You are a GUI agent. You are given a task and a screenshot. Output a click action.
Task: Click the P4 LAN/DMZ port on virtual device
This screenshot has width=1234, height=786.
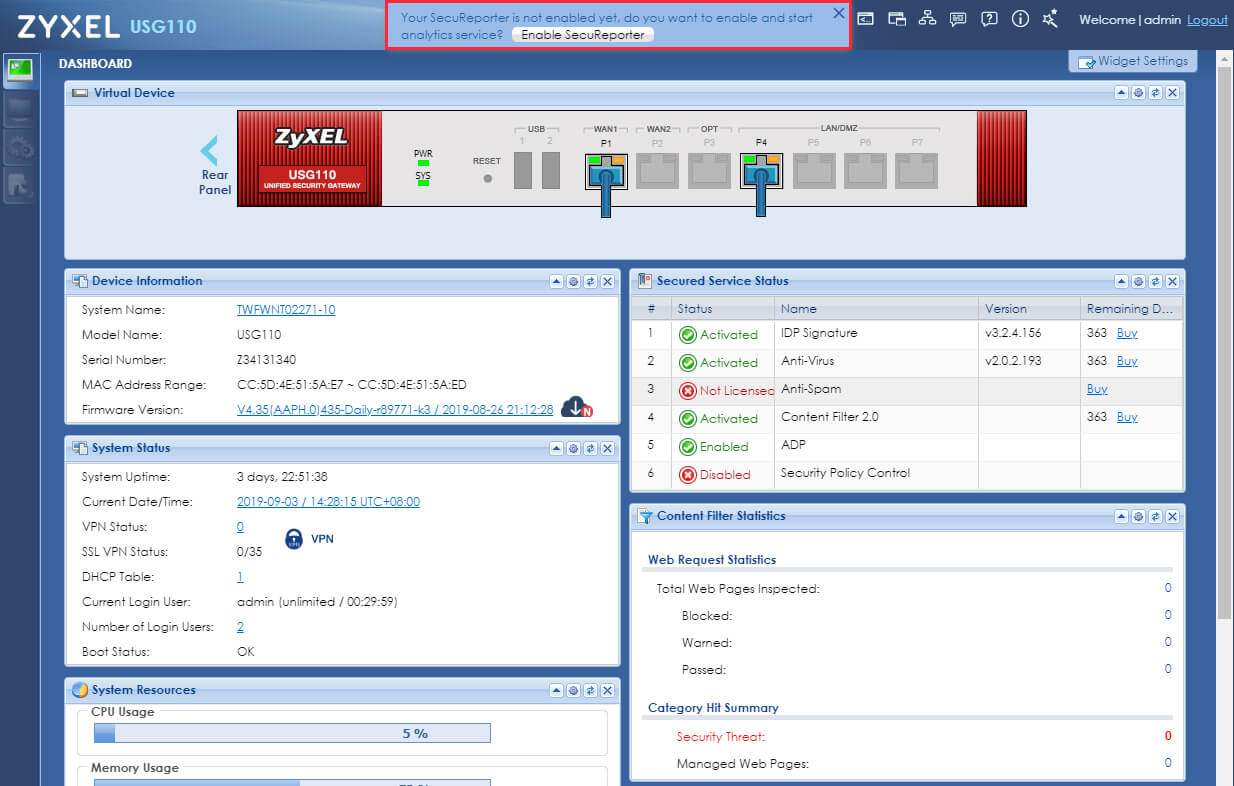click(761, 171)
